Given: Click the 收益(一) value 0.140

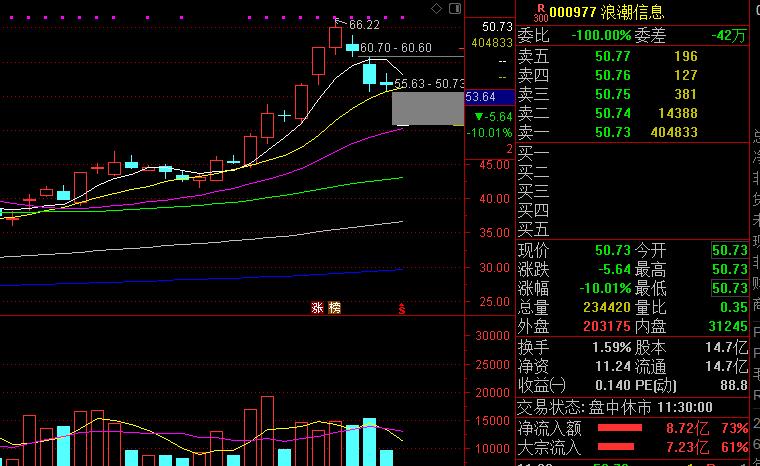Looking at the screenshot, I should pyautogui.click(x=613, y=386).
